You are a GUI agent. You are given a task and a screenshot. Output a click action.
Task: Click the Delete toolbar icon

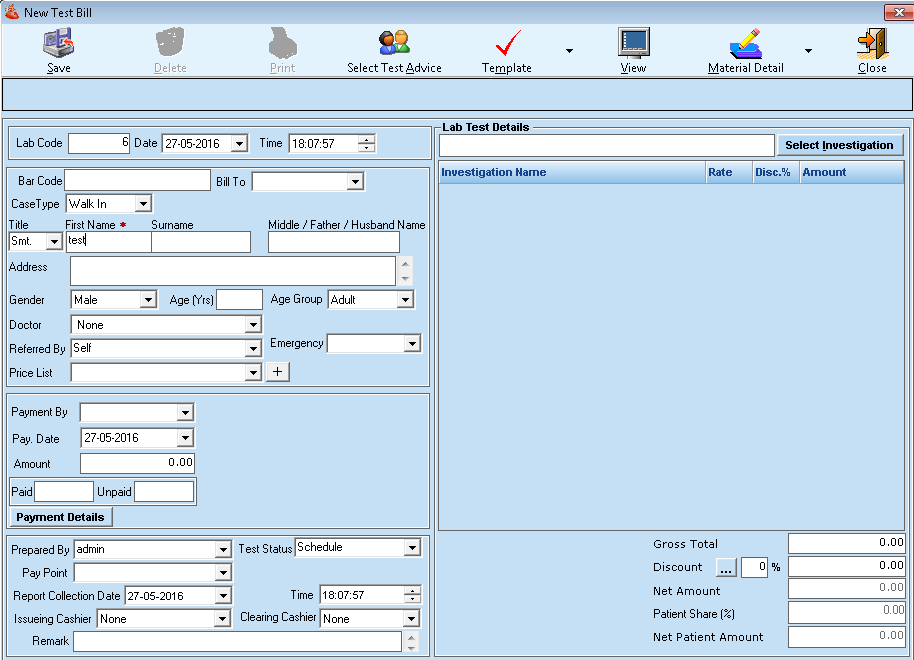[170, 43]
